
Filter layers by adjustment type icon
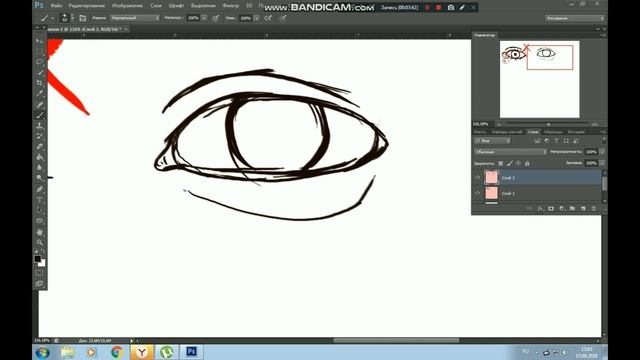(547, 141)
